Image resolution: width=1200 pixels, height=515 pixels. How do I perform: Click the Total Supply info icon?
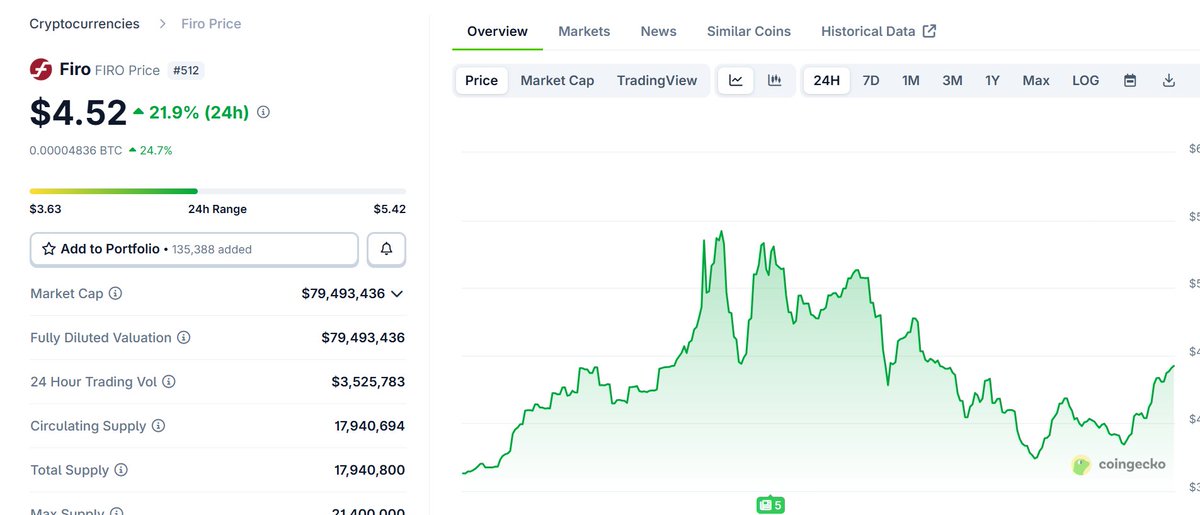121,470
